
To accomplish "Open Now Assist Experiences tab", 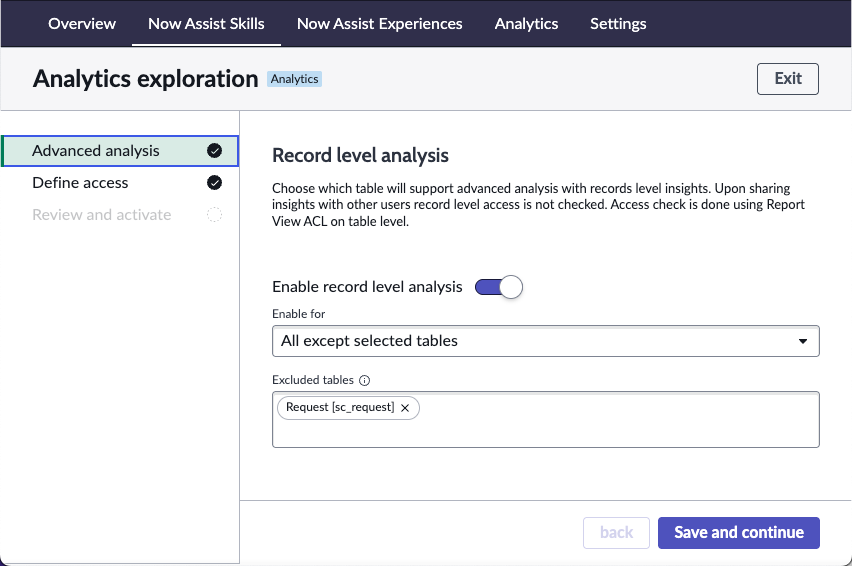I will pos(379,24).
